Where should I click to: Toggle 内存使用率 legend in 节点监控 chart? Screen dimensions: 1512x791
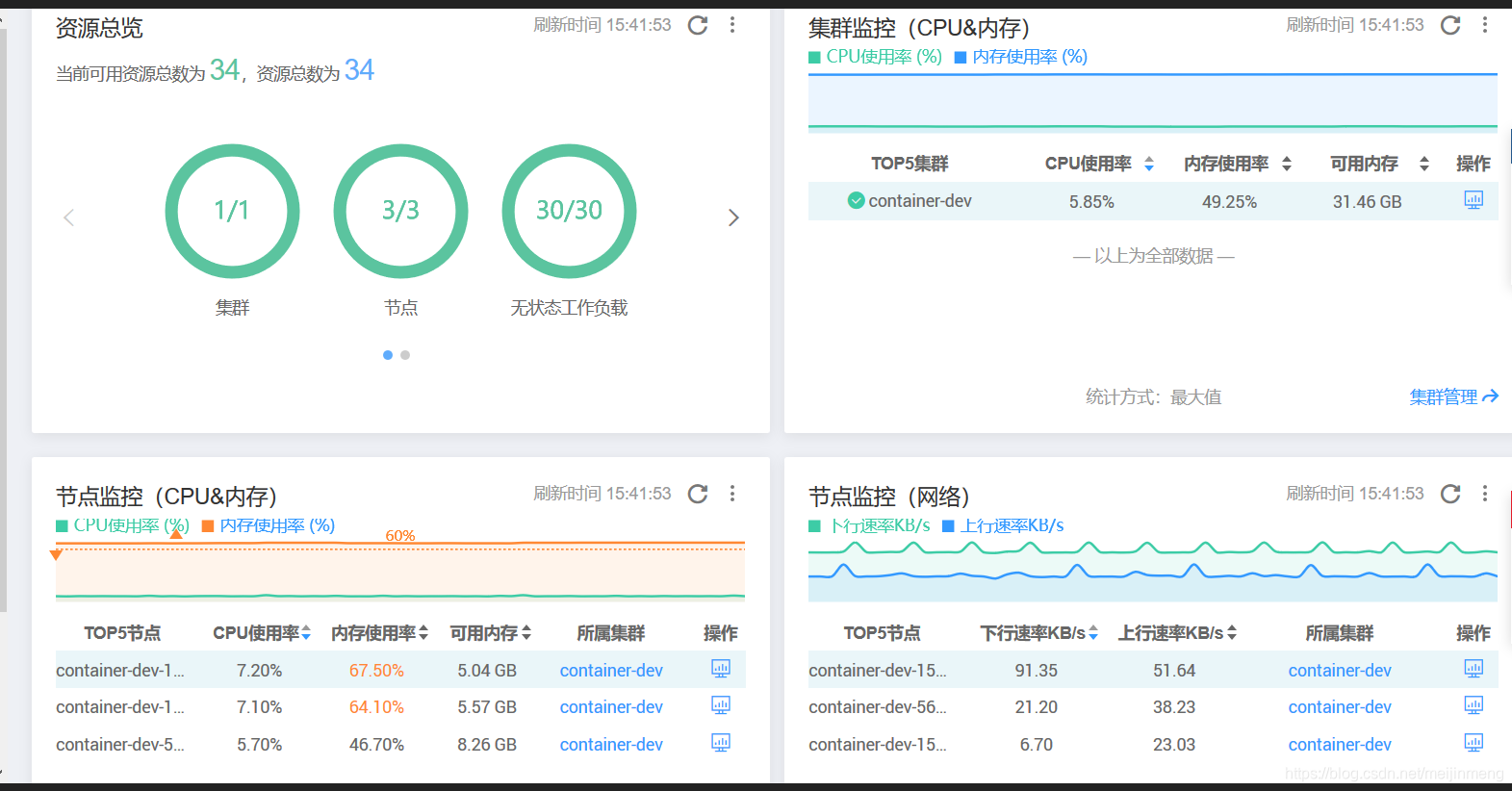click(269, 525)
